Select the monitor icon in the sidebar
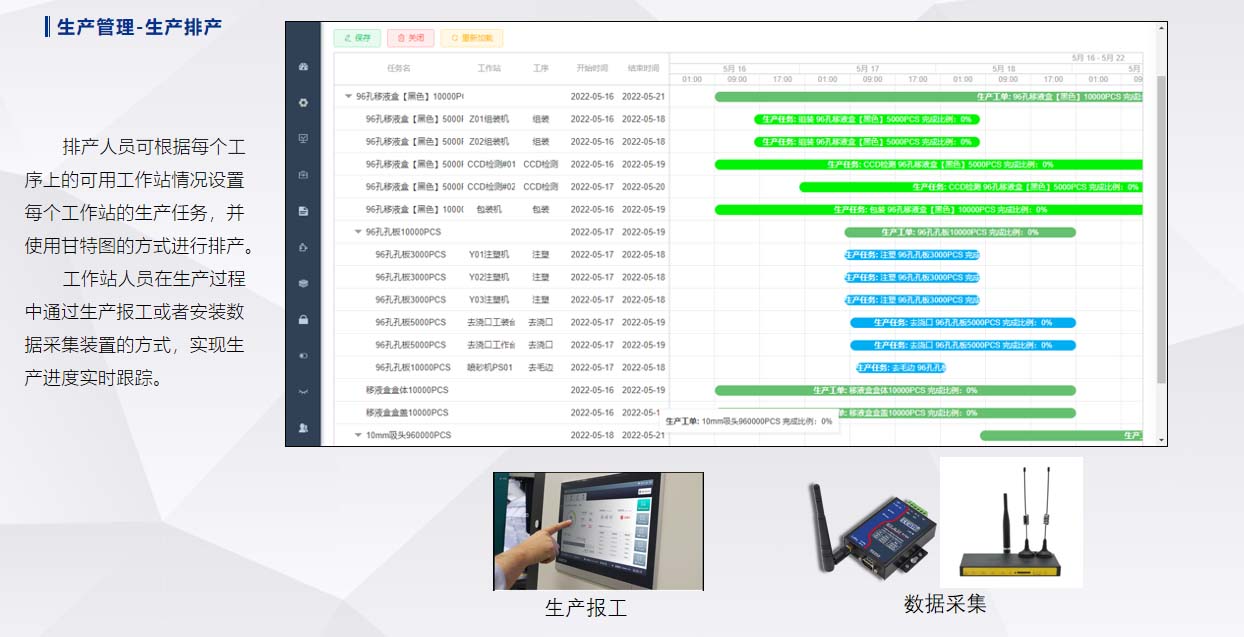This screenshot has width=1244, height=637. [x=303, y=139]
